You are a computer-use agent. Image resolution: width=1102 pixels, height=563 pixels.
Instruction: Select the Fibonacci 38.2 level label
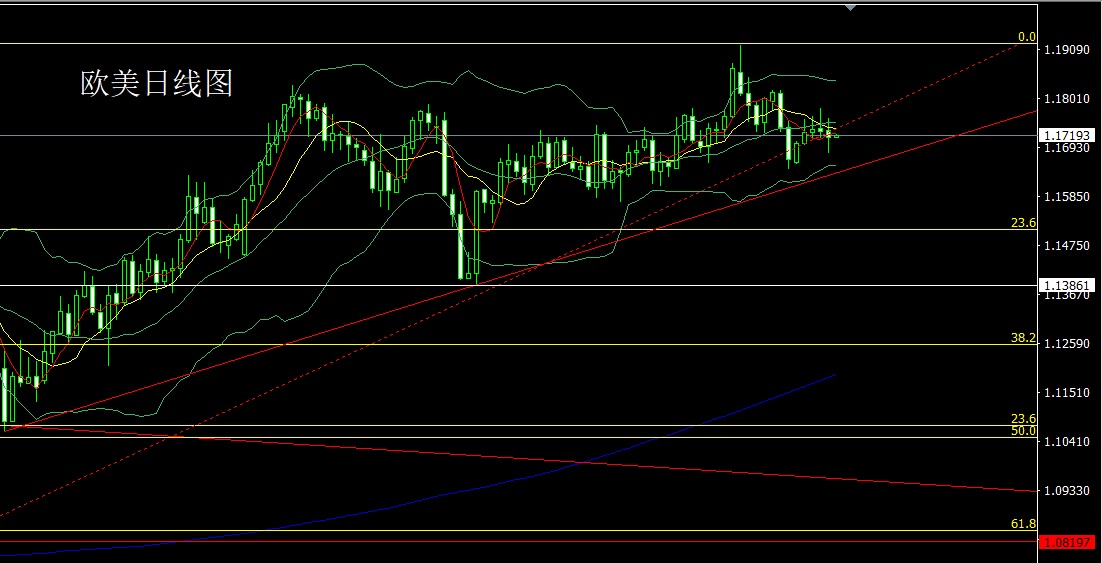(x=1023, y=338)
